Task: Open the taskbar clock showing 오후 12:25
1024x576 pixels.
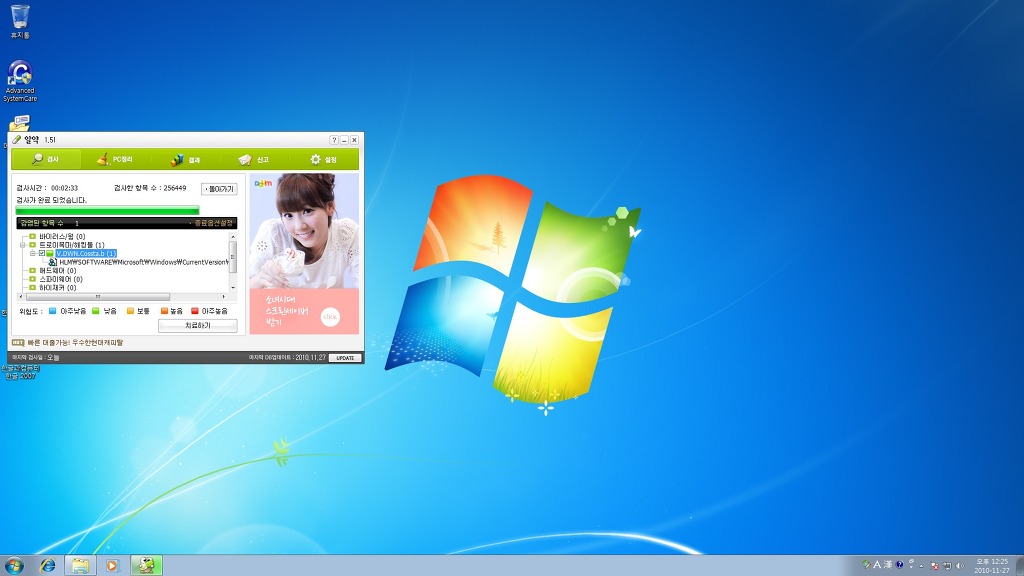Action: point(992,566)
